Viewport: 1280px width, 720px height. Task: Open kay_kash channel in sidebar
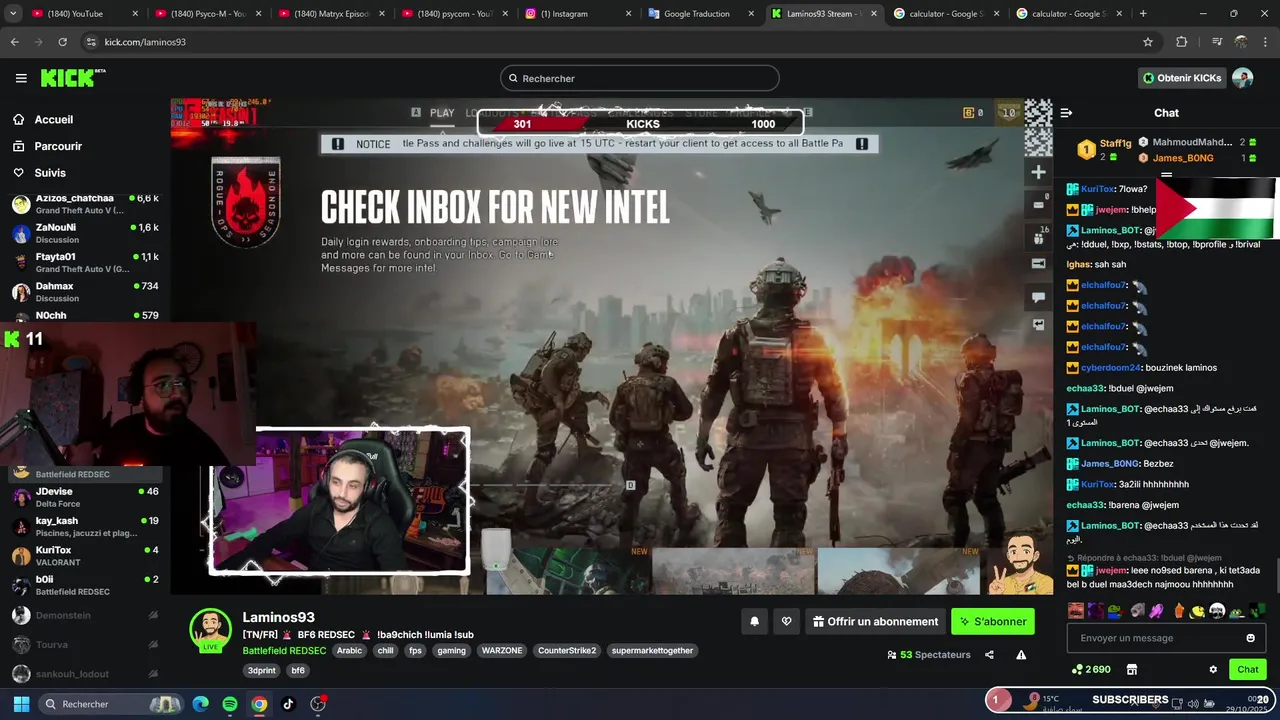click(85, 526)
